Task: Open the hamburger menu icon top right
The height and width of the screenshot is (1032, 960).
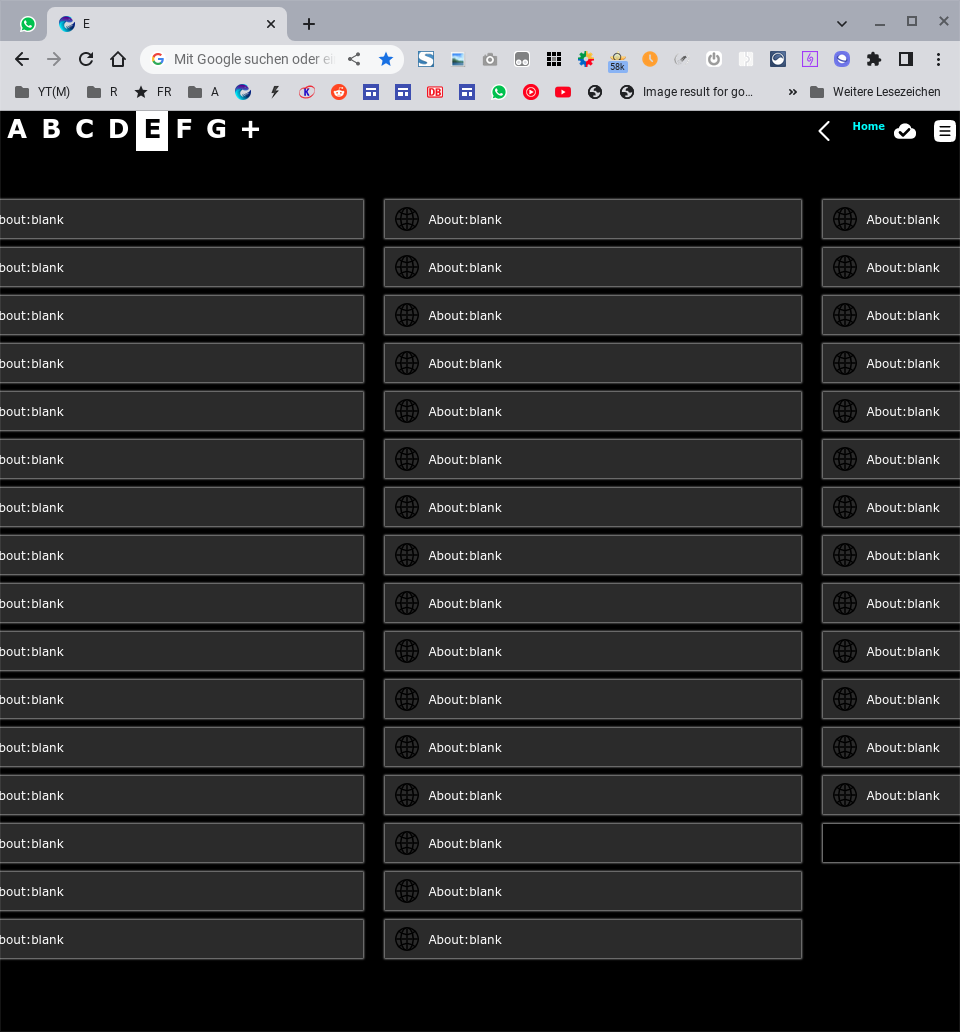Action: (x=944, y=130)
